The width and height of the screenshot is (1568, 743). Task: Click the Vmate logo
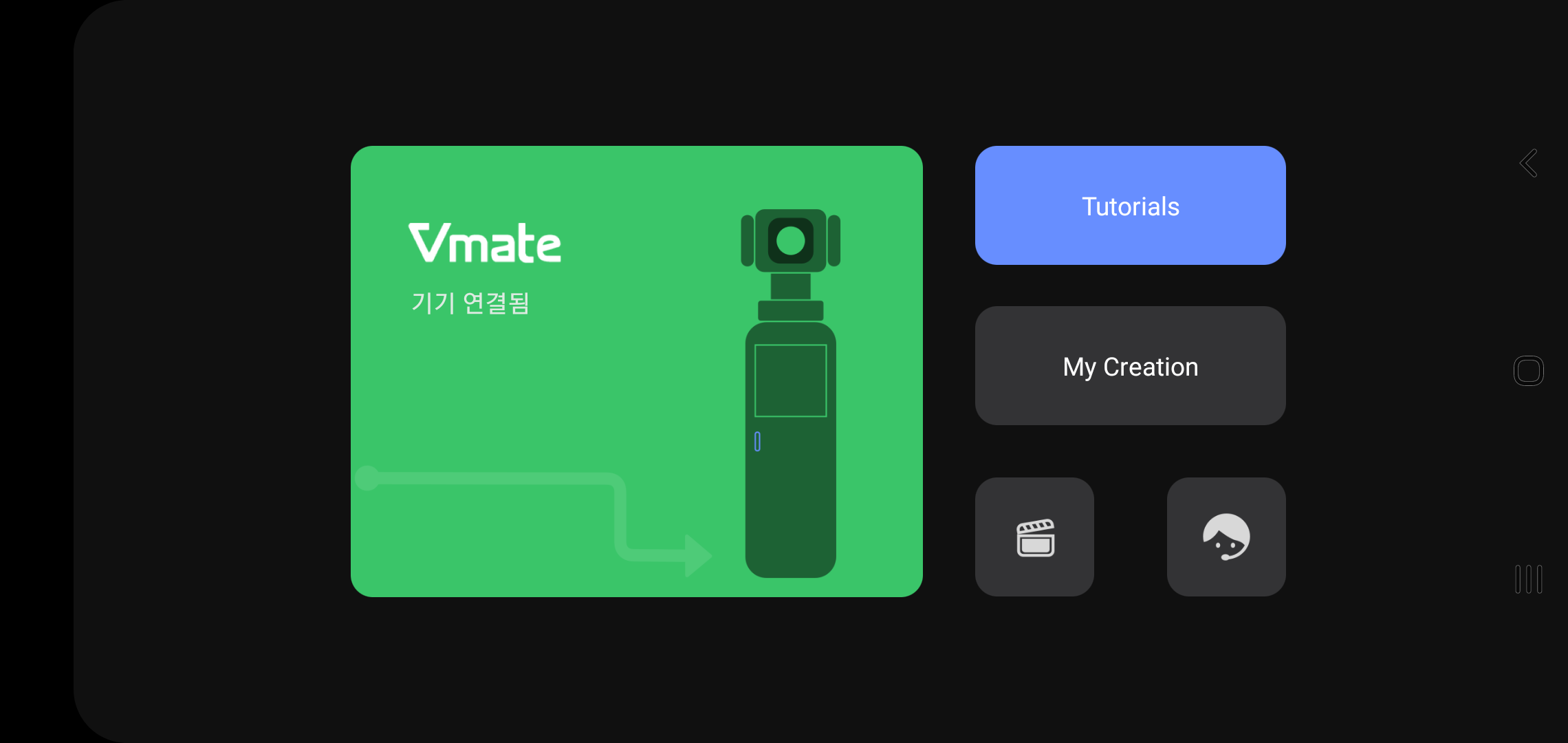tap(485, 243)
